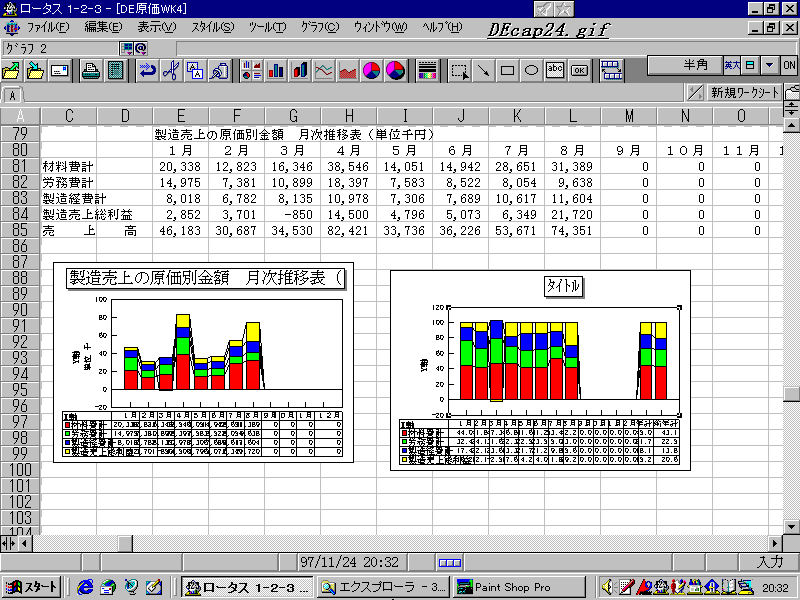Open the グラフ(C) menu
This screenshot has height=600, width=800.
318,26
